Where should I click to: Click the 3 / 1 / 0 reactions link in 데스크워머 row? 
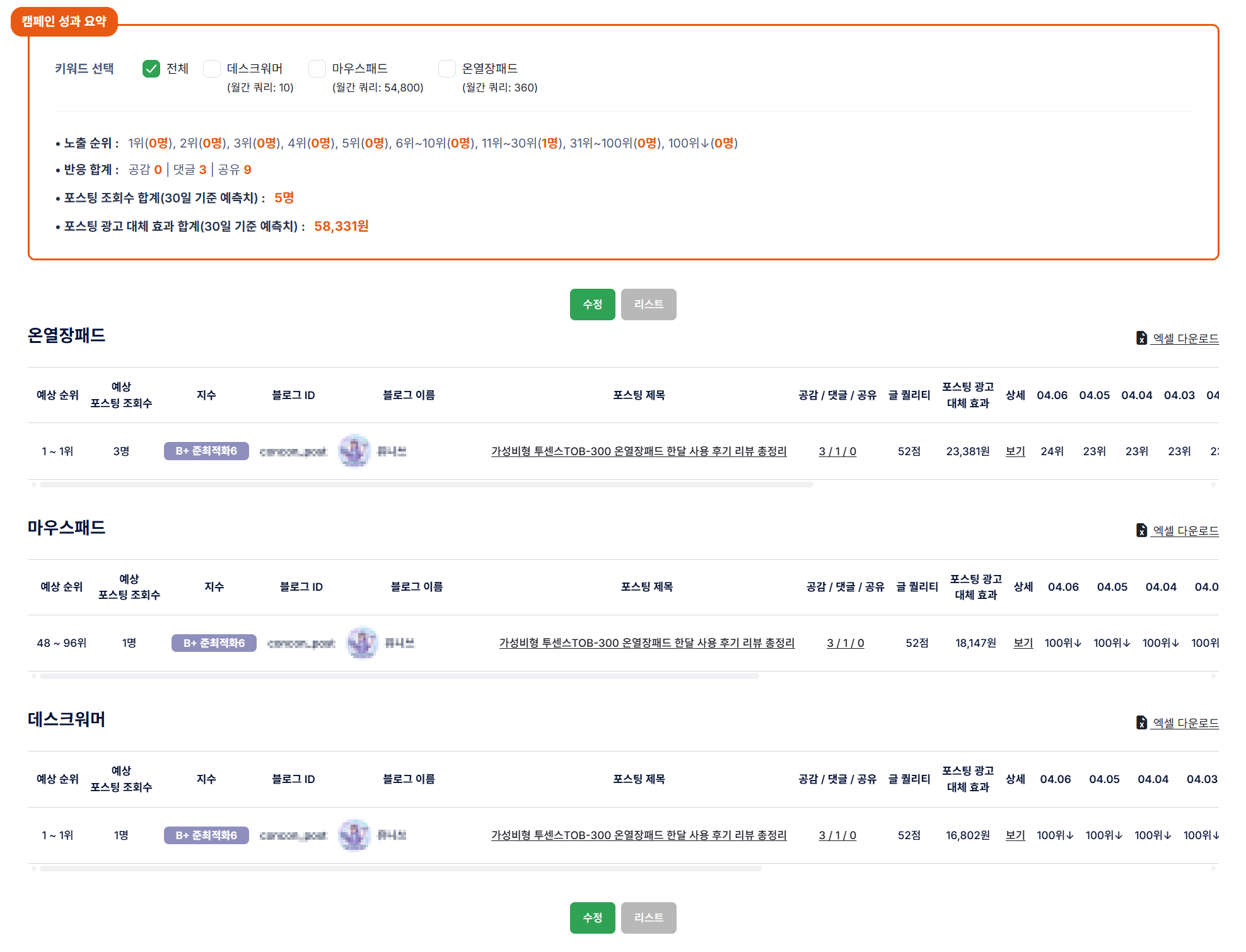(x=837, y=835)
